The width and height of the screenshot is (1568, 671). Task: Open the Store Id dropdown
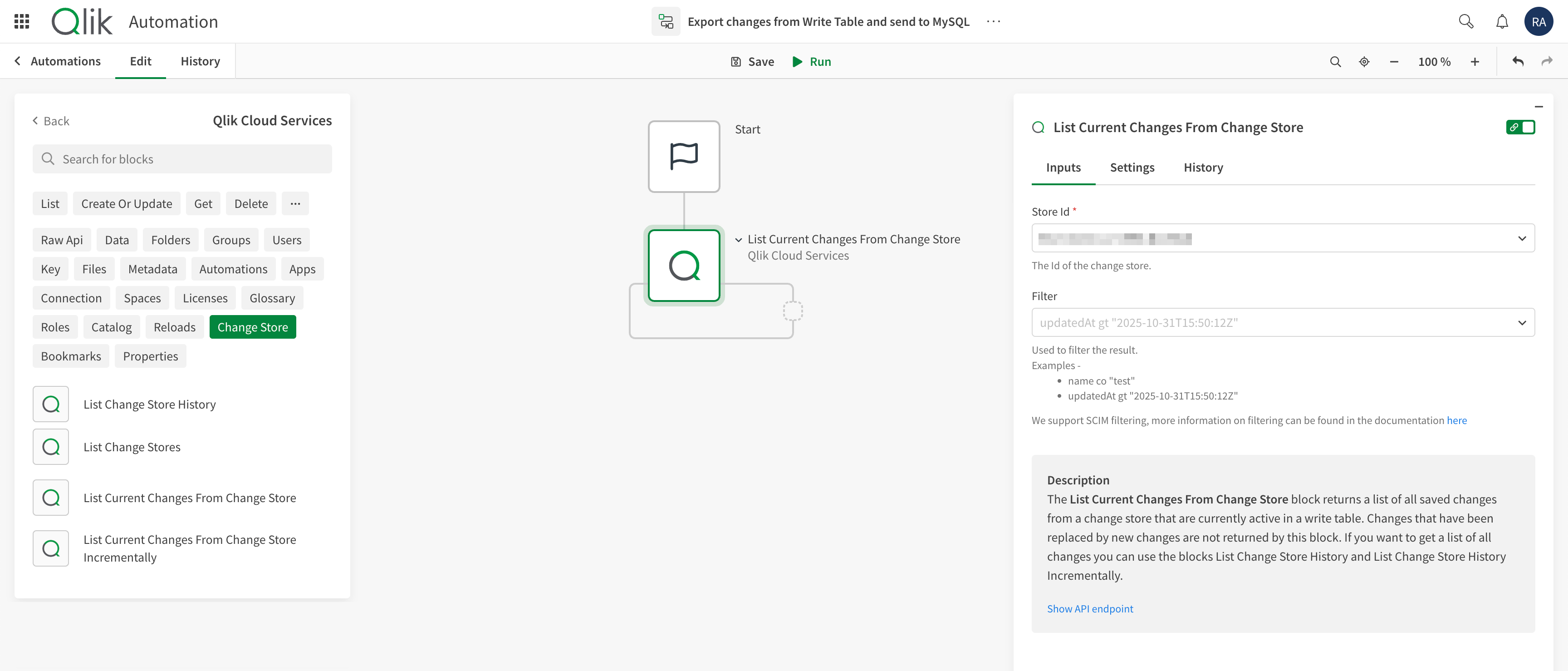(x=1522, y=238)
